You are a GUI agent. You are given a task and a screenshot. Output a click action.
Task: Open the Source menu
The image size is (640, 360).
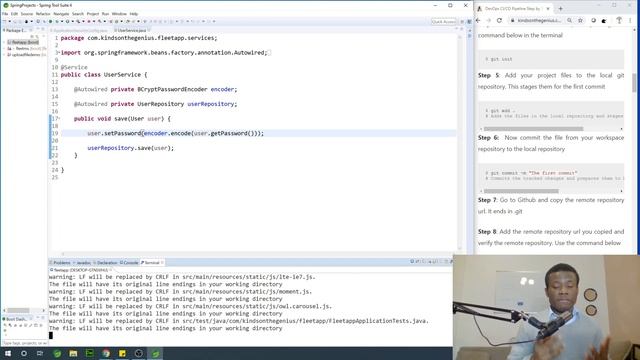coord(27,14)
